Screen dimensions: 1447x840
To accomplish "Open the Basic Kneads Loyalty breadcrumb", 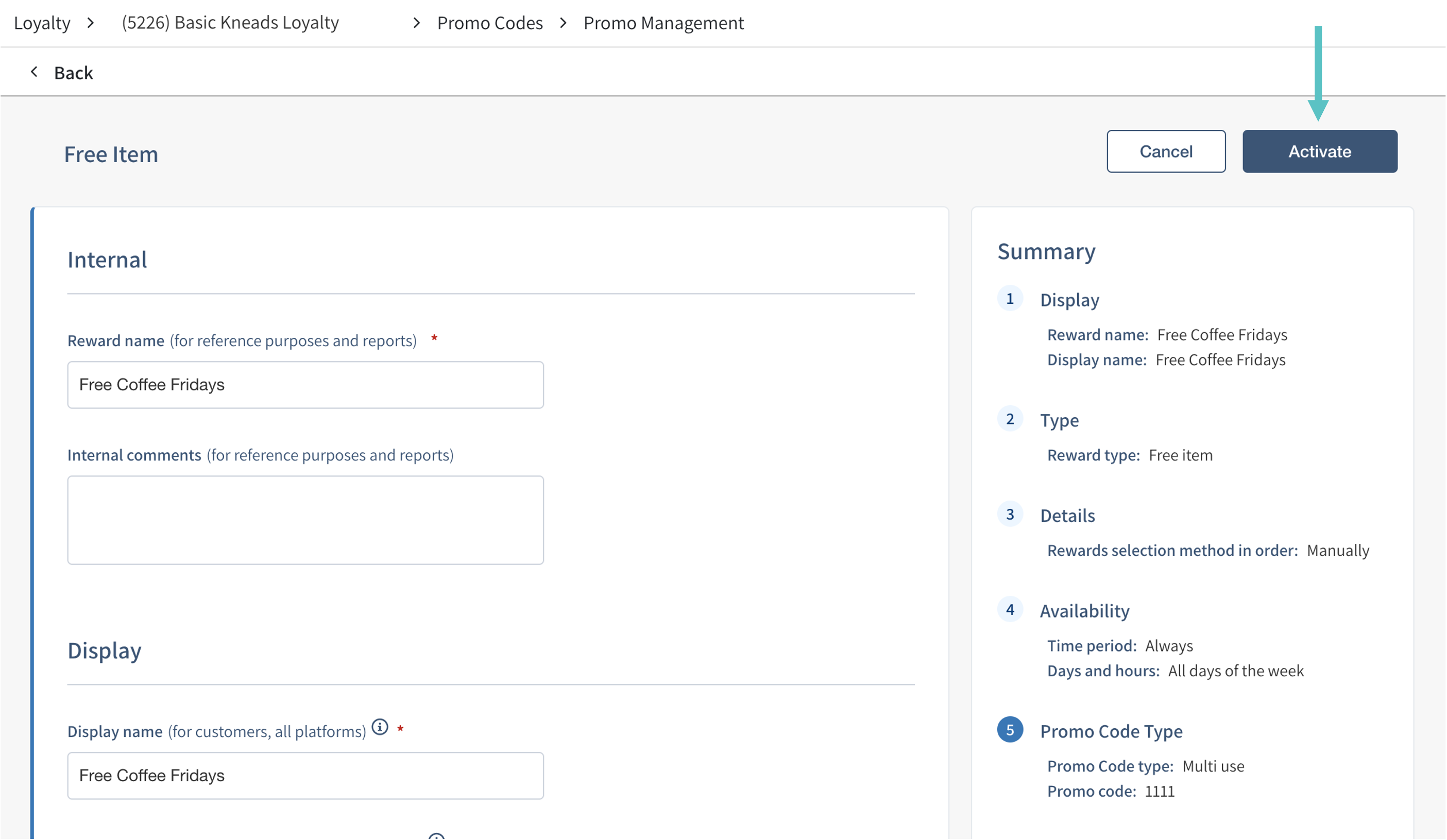I will tap(230, 23).
